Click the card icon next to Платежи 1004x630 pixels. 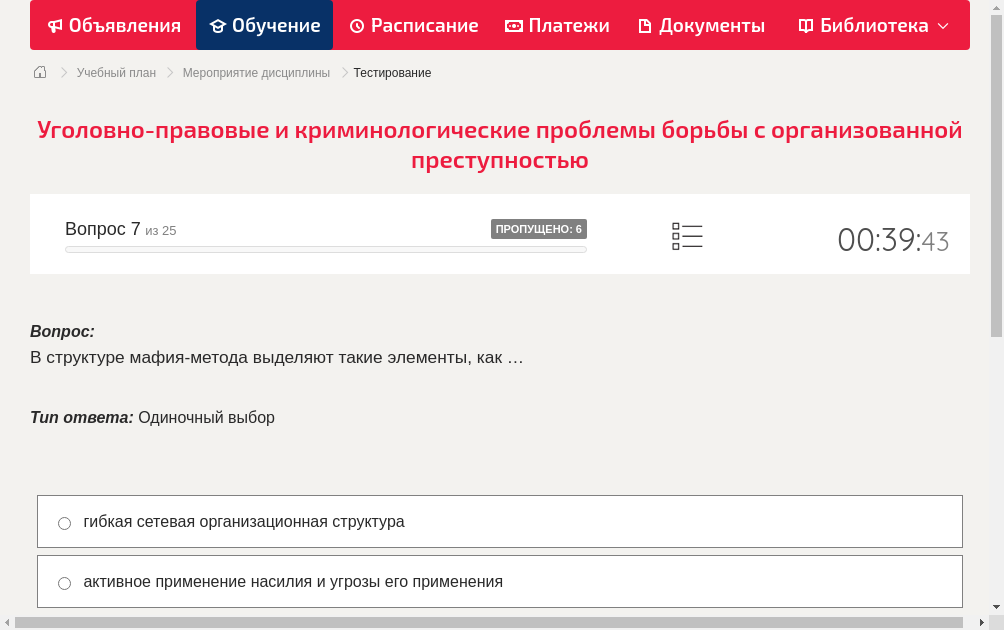tap(513, 25)
